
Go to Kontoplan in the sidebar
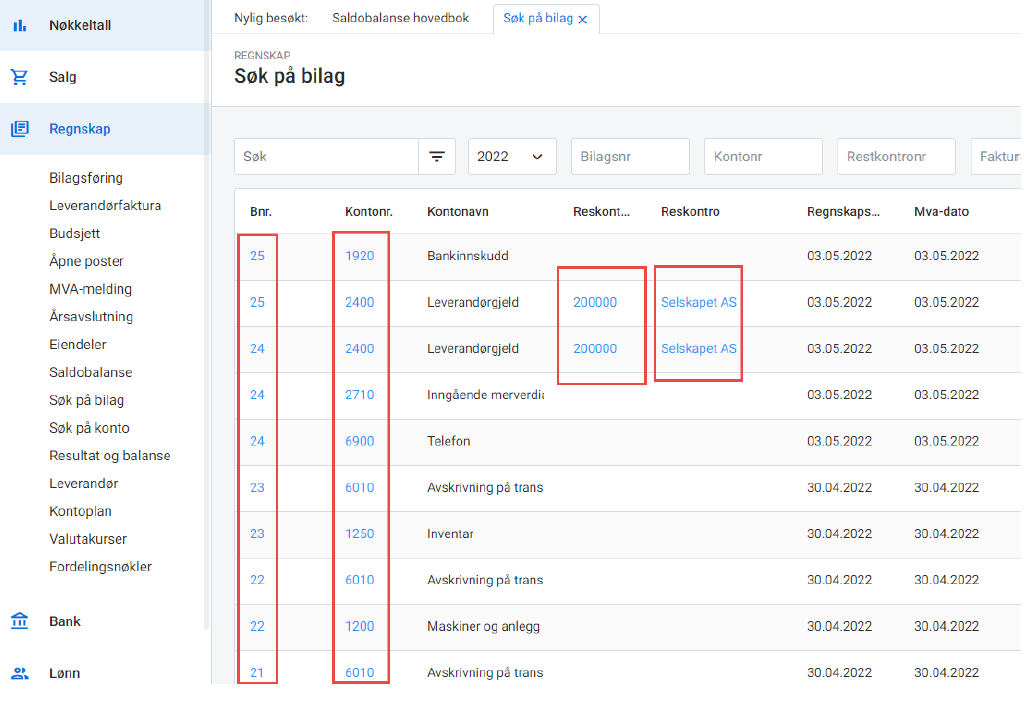[80, 511]
